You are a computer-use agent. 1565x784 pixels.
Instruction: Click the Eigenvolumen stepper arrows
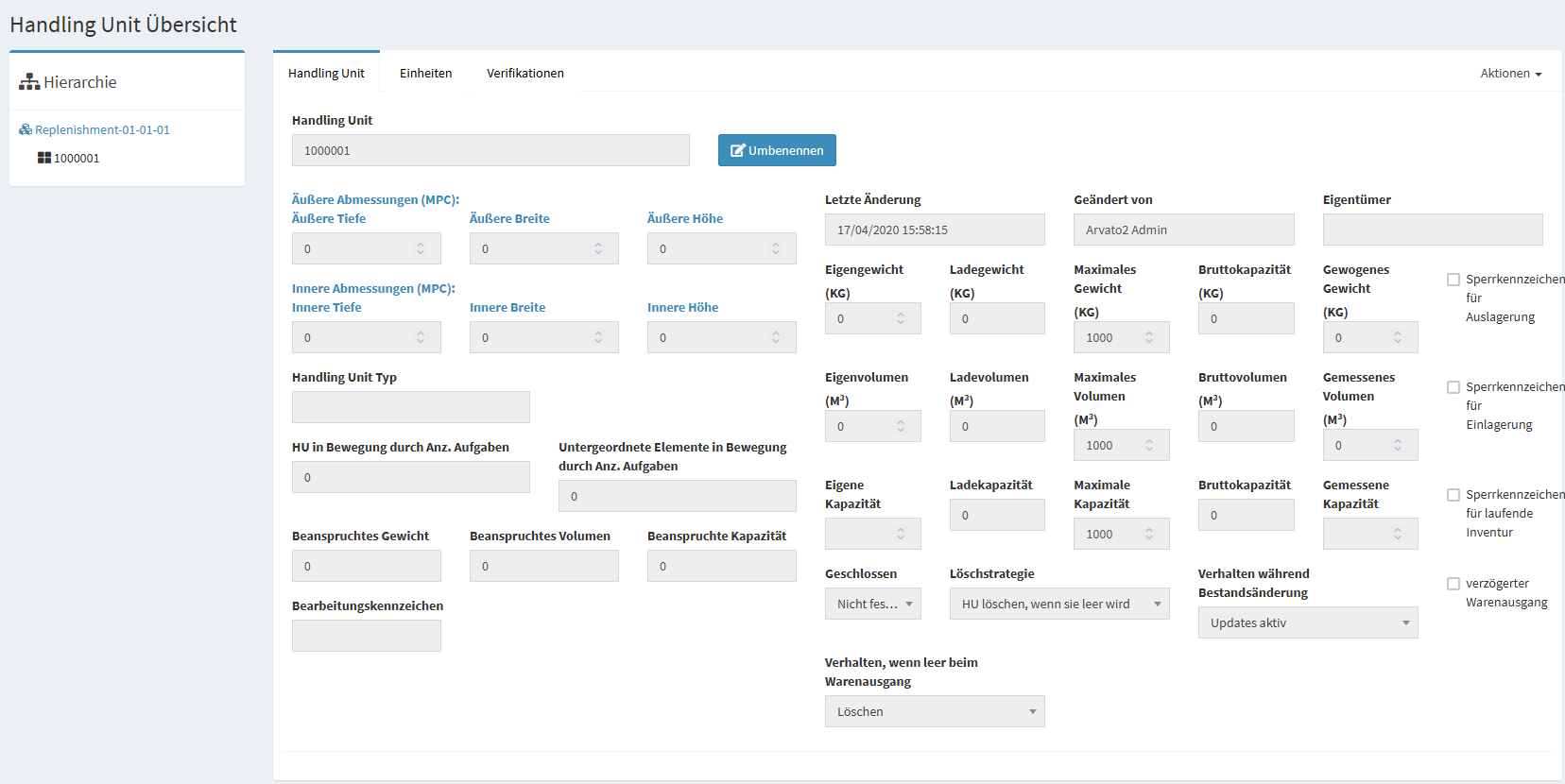[x=901, y=426]
